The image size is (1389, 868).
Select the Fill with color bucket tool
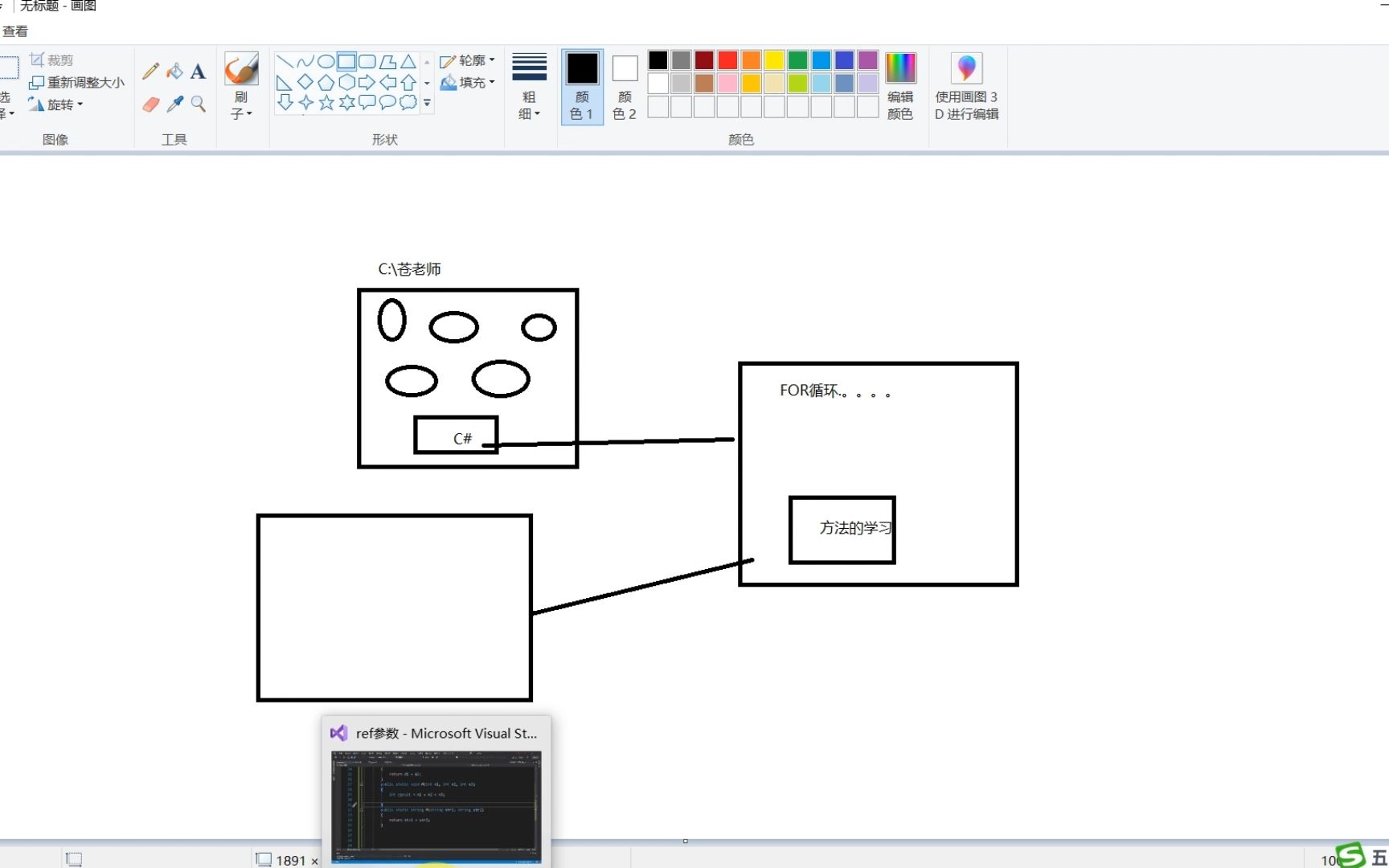(x=174, y=71)
